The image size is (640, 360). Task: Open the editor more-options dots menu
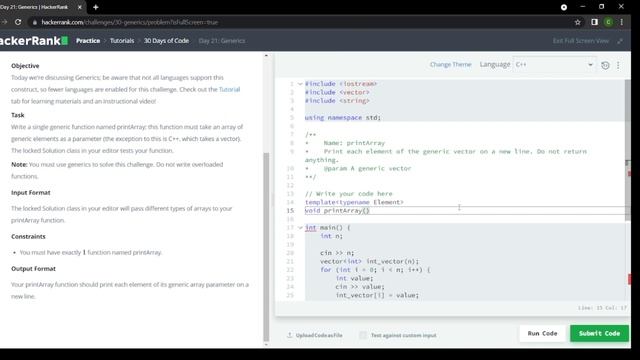coord(618,65)
